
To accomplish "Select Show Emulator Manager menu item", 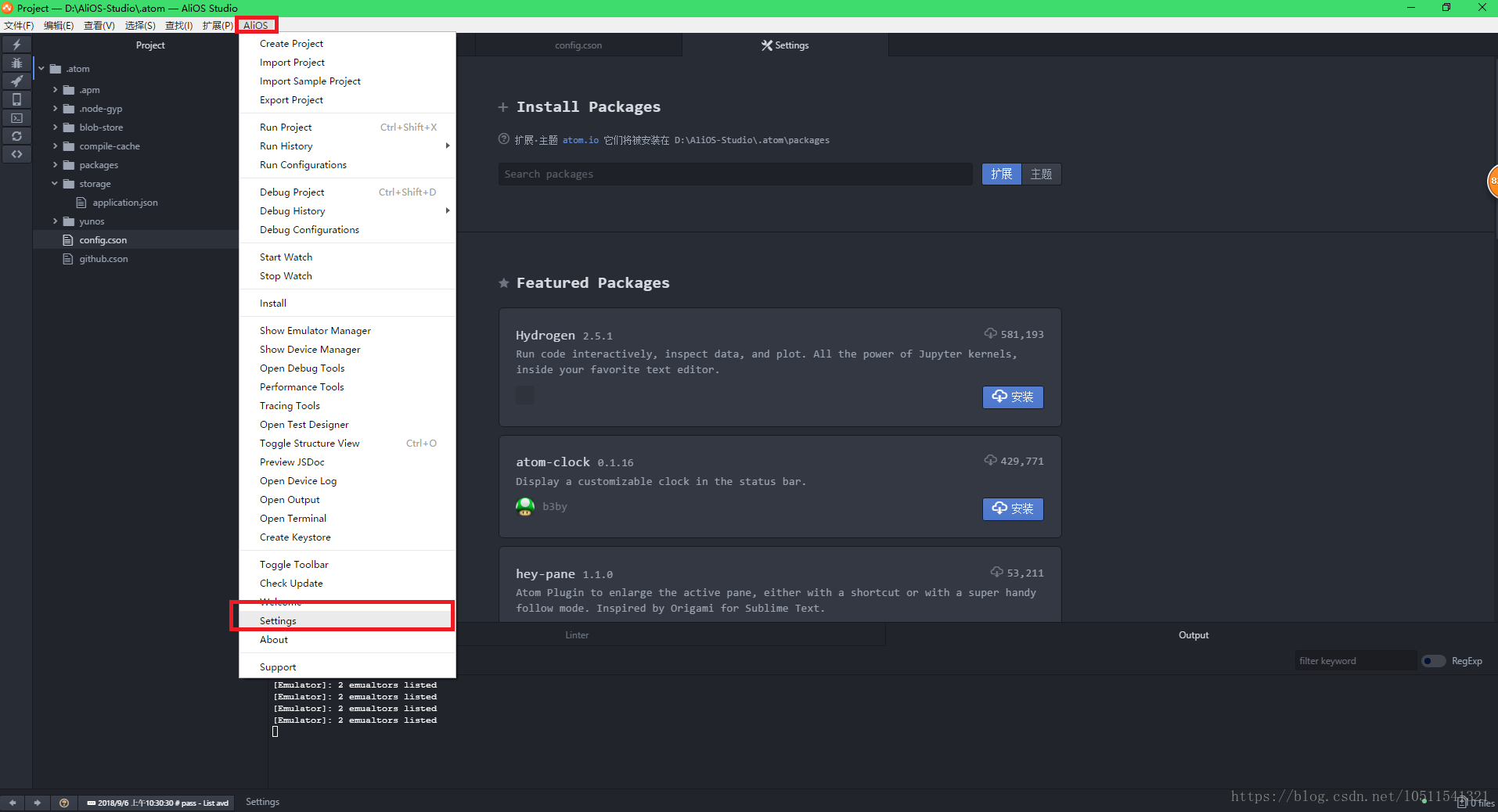I will click(347, 331).
